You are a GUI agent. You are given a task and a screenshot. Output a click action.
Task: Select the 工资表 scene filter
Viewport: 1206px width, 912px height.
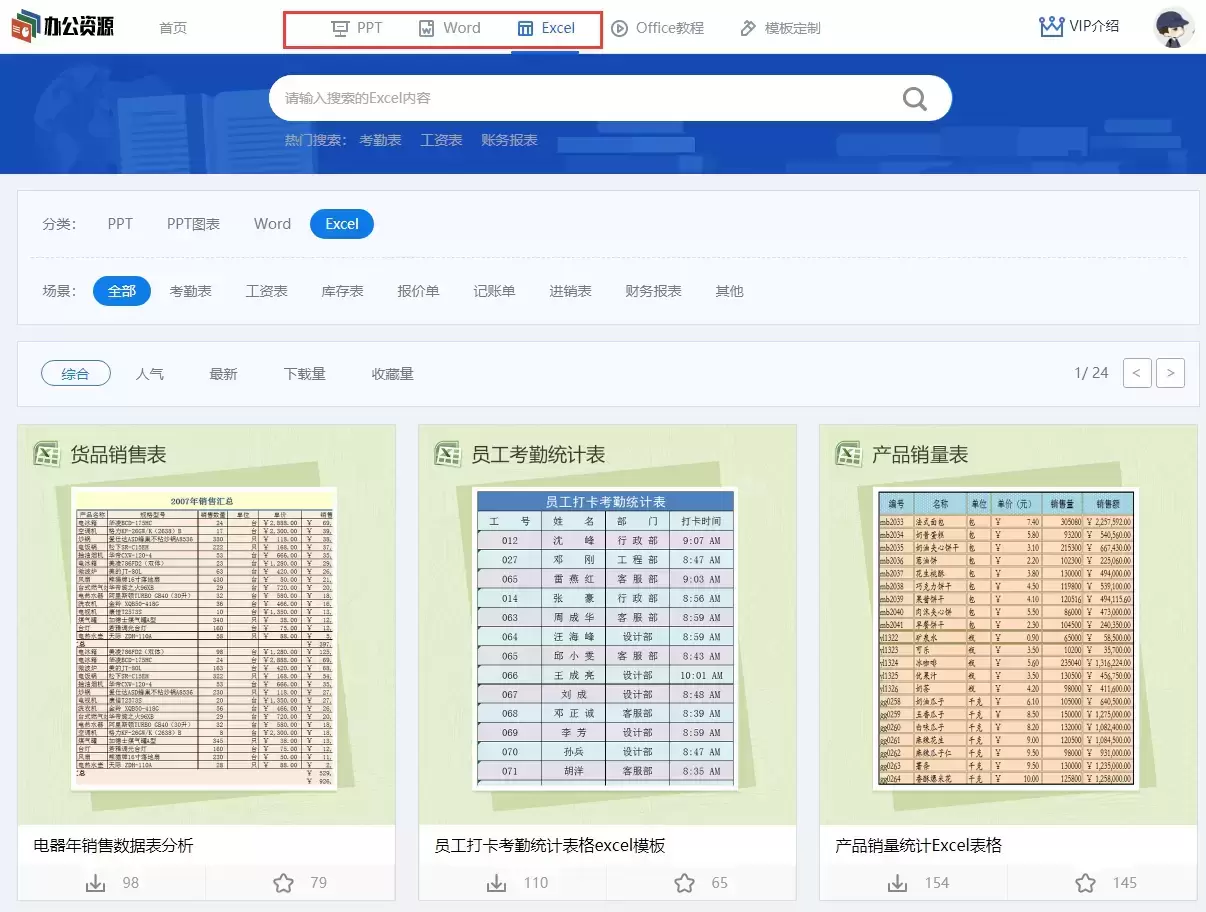tap(266, 291)
